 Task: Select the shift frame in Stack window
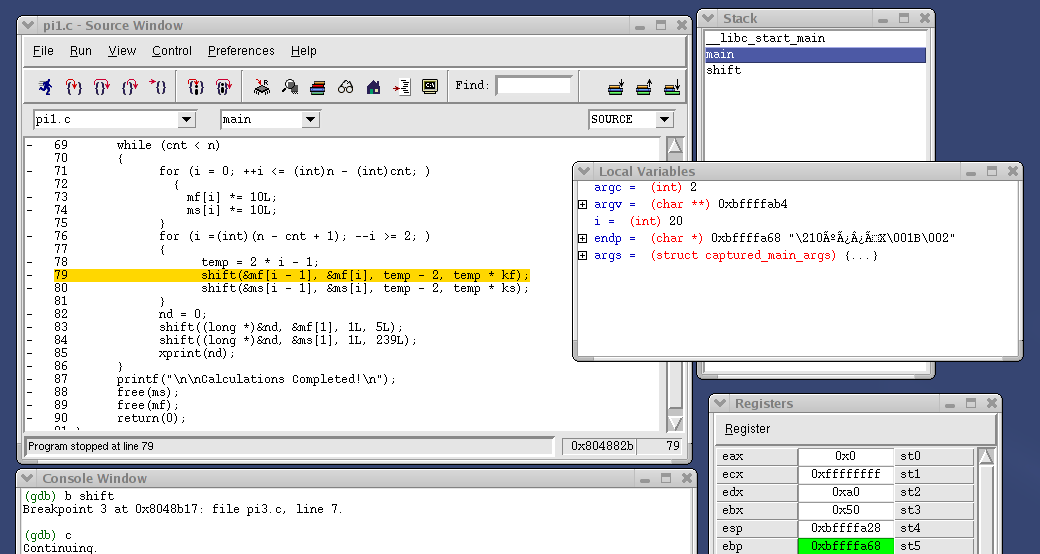pyautogui.click(x=816, y=70)
